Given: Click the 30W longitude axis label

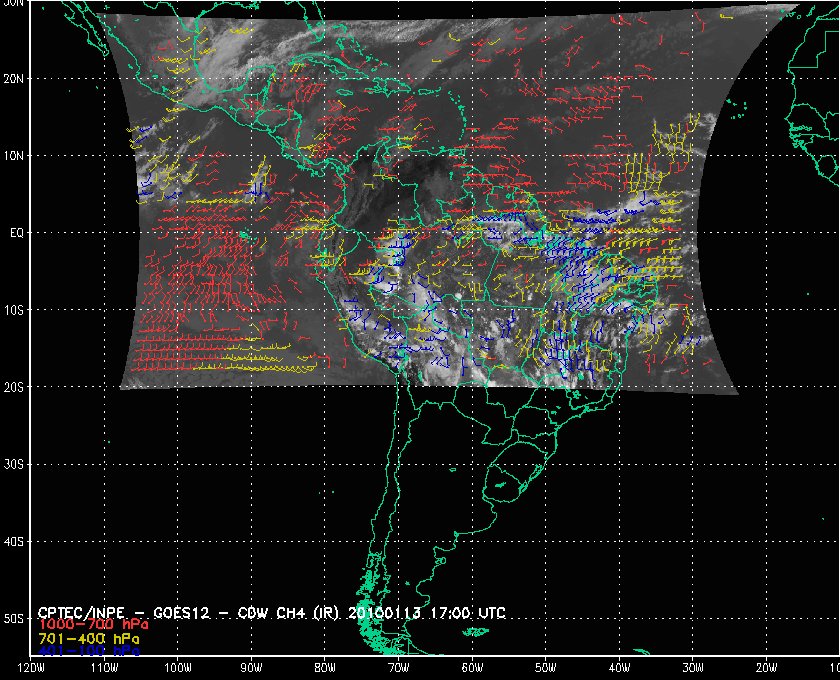Looking at the screenshot, I should pos(693,668).
